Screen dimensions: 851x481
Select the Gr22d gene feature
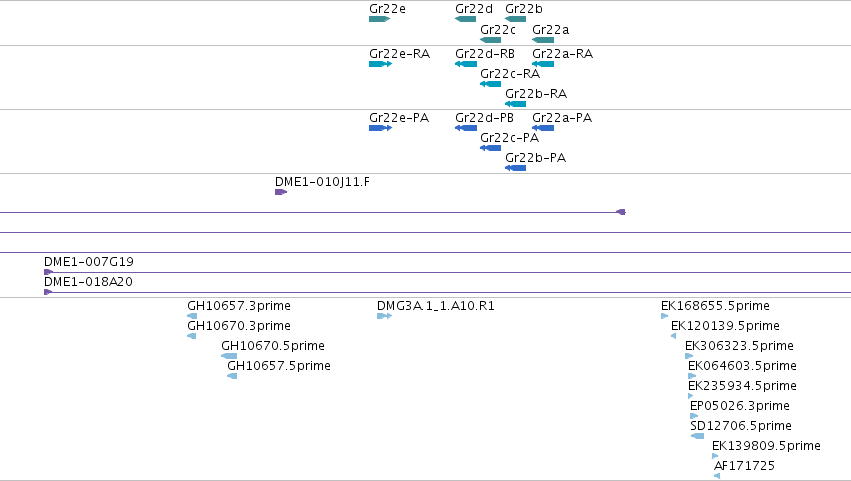[x=466, y=19]
